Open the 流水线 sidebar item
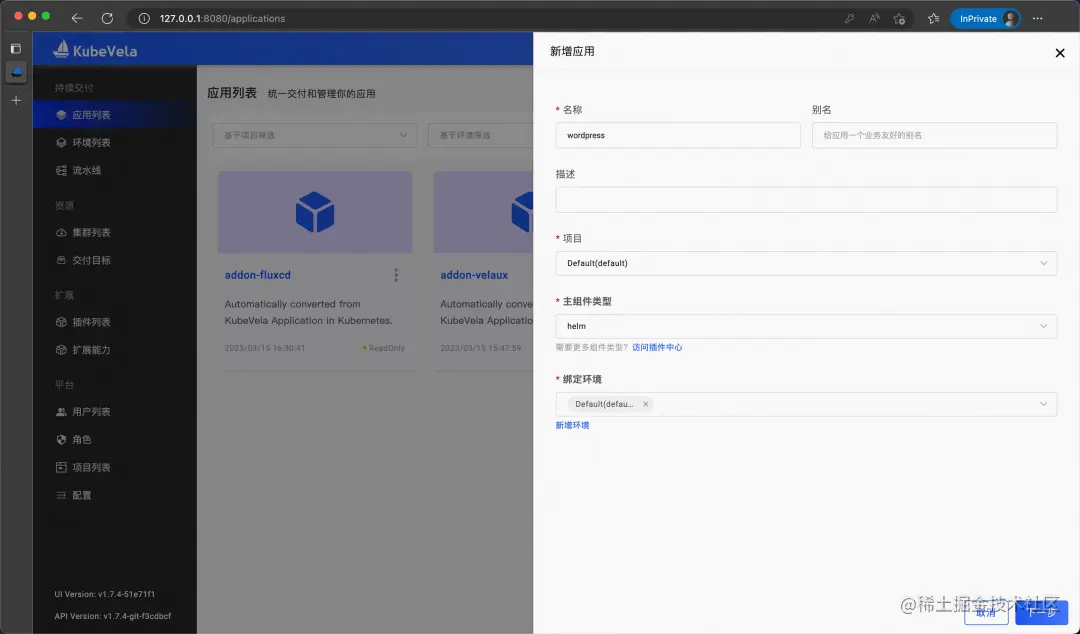The image size is (1080, 634). click(114, 170)
